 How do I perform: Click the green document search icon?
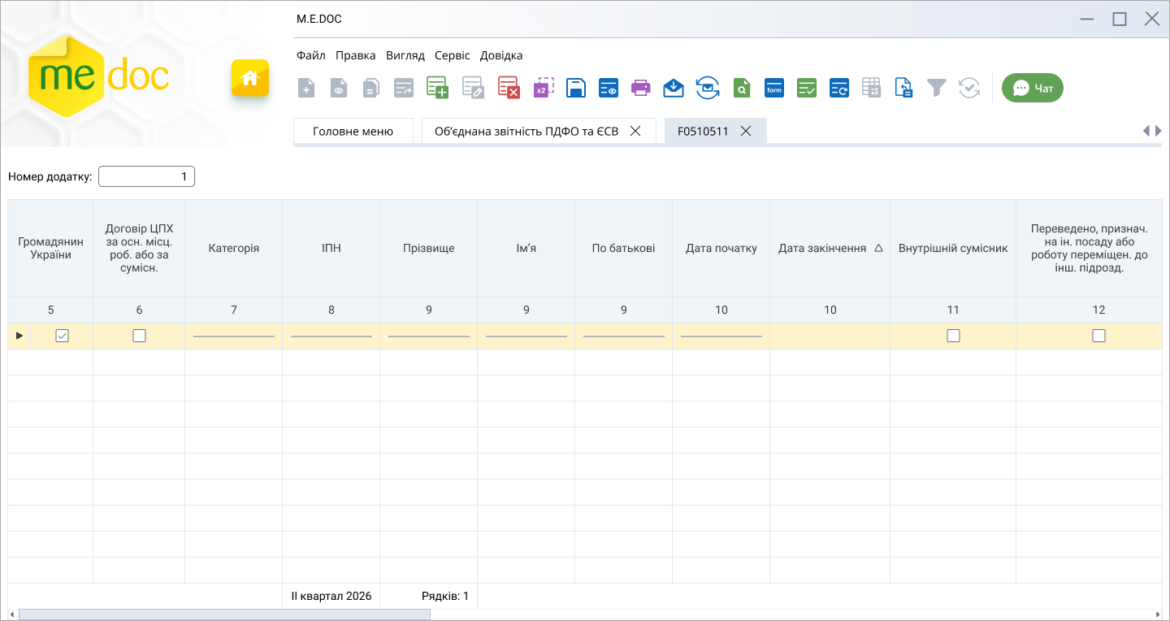click(741, 88)
